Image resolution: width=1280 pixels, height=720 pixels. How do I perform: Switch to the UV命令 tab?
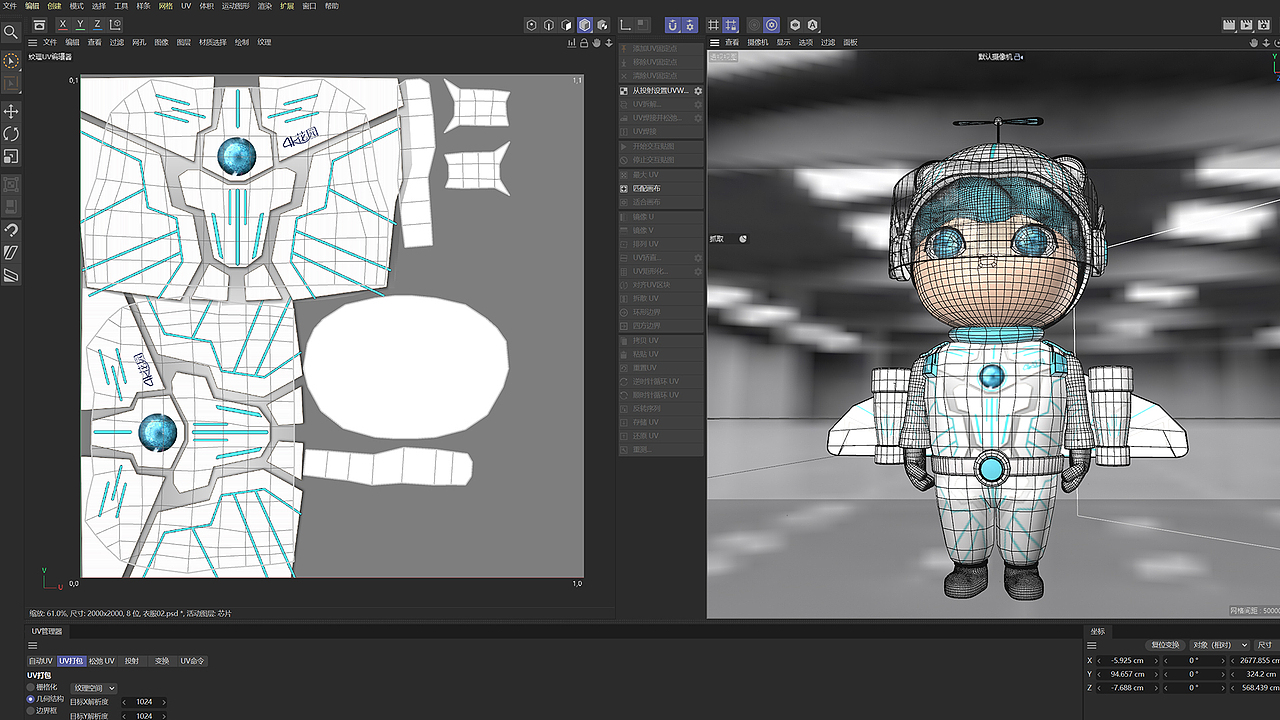192,661
